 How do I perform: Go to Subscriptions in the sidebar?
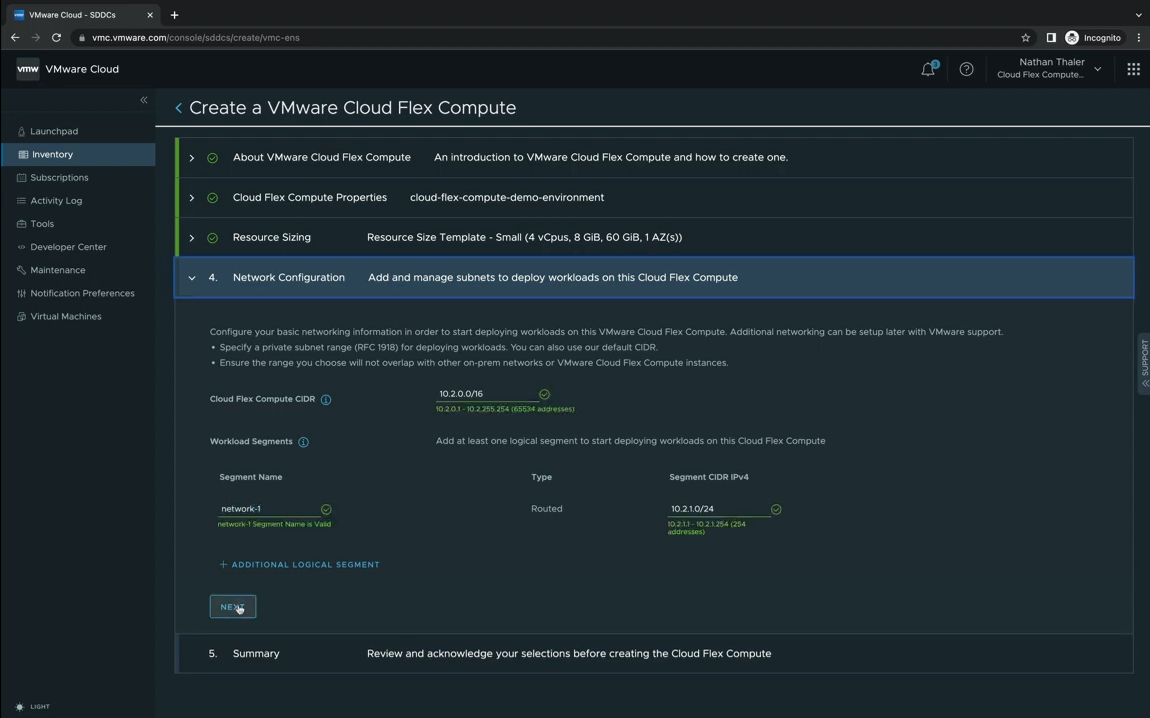(x=59, y=177)
